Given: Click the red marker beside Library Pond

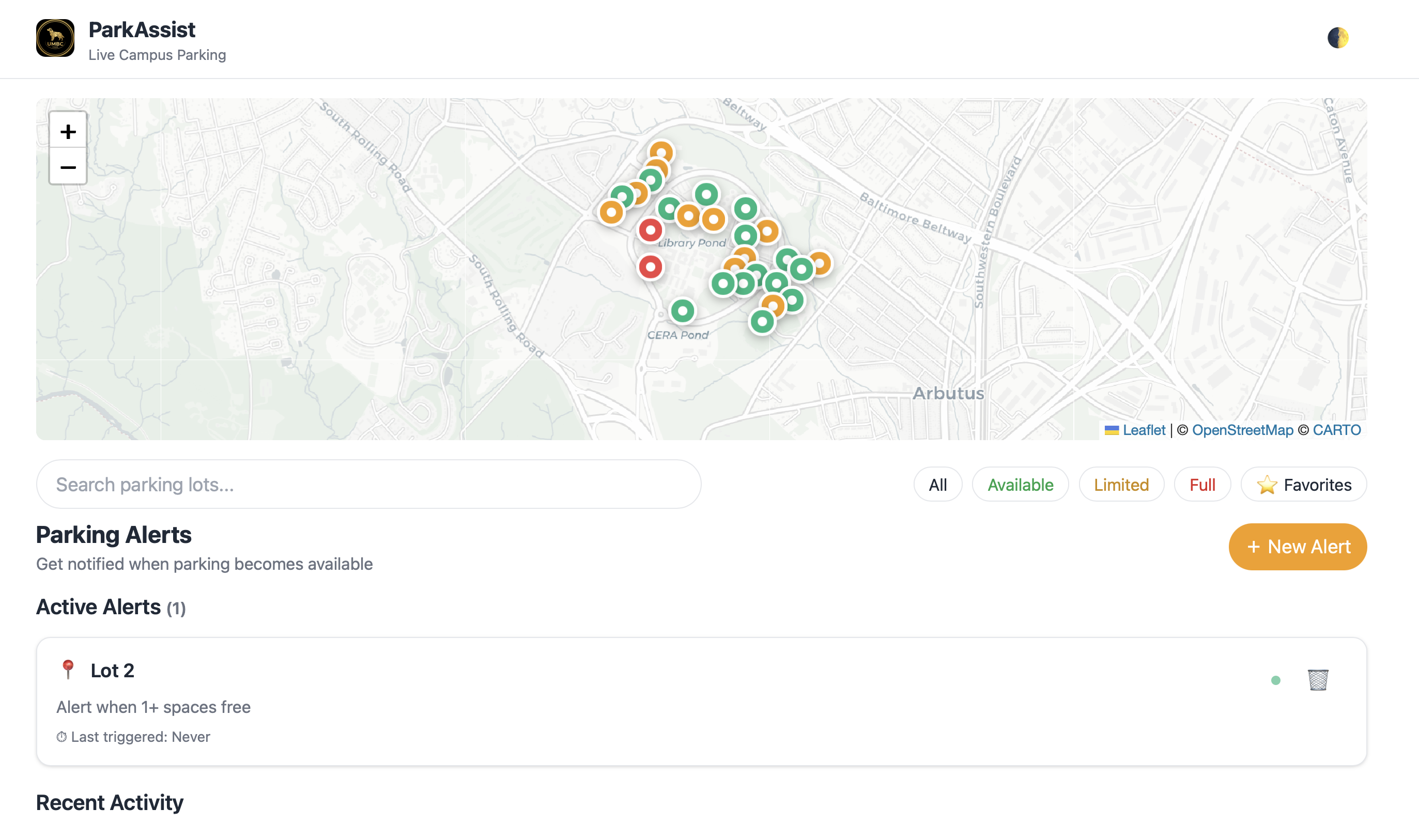Looking at the screenshot, I should (x=651, y=230).
